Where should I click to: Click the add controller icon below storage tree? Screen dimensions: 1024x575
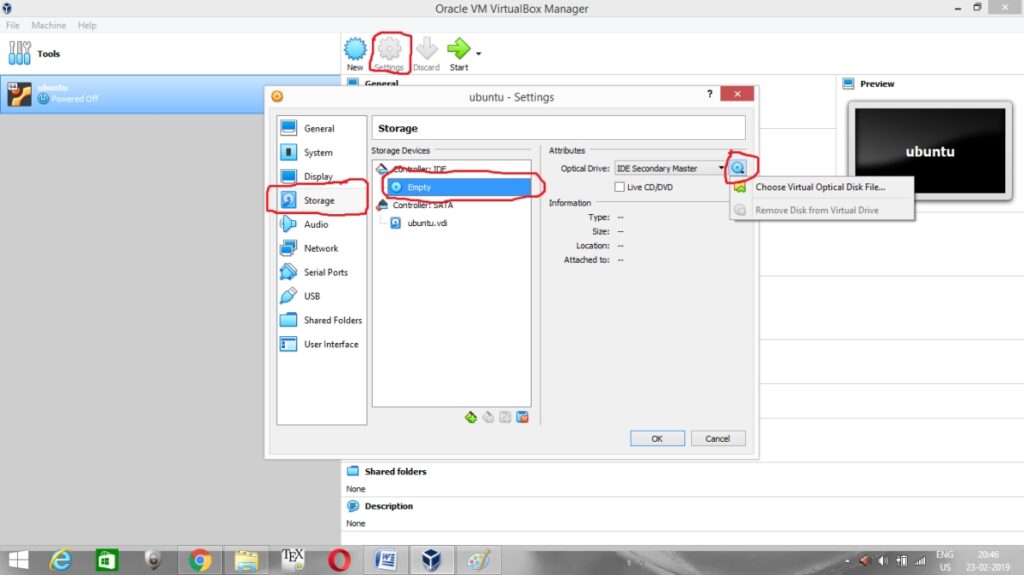[x=471, y=417]
